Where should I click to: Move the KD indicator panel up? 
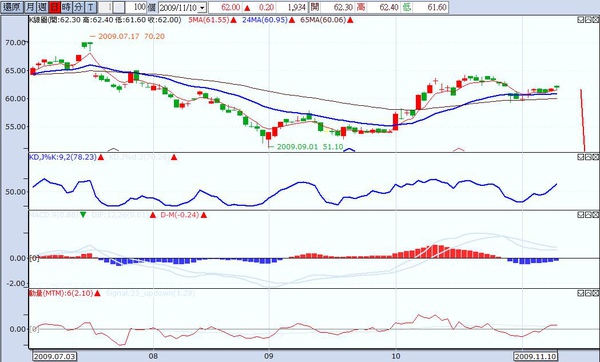(588, 157)
